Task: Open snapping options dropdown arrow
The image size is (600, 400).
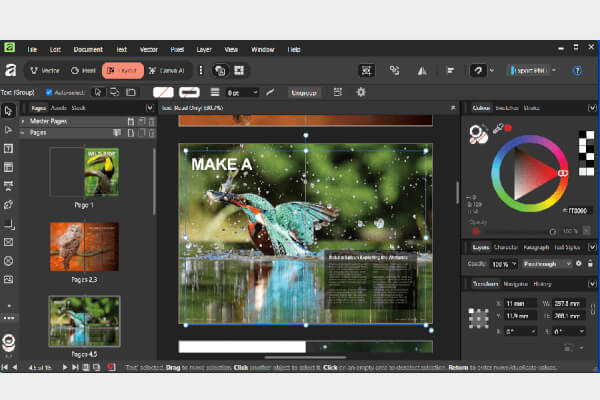Action: click(x=492, y=70)
